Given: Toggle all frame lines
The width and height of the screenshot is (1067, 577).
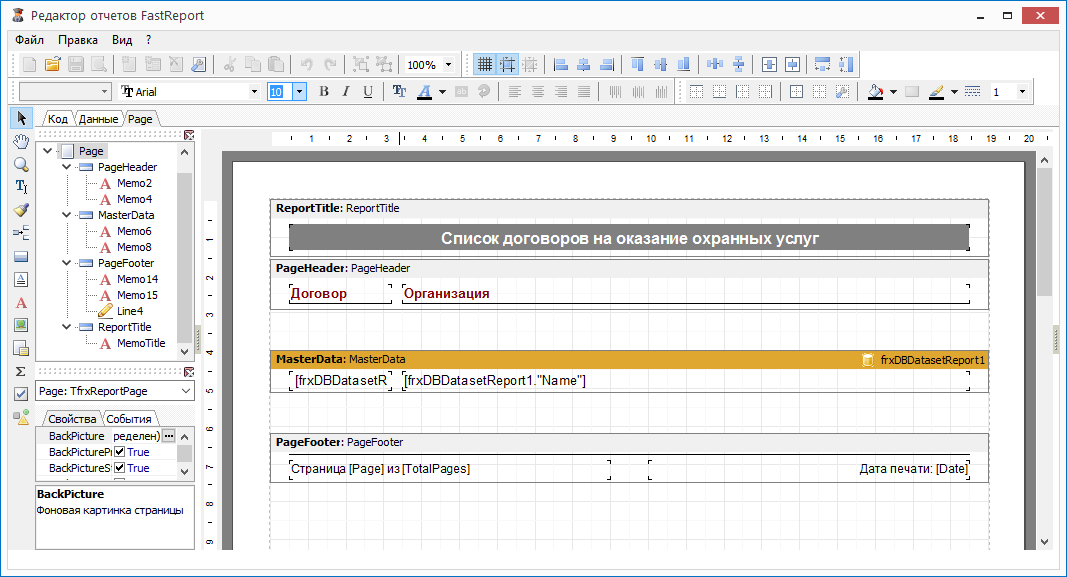Looking at the screenshot, I should pos(796,91).
